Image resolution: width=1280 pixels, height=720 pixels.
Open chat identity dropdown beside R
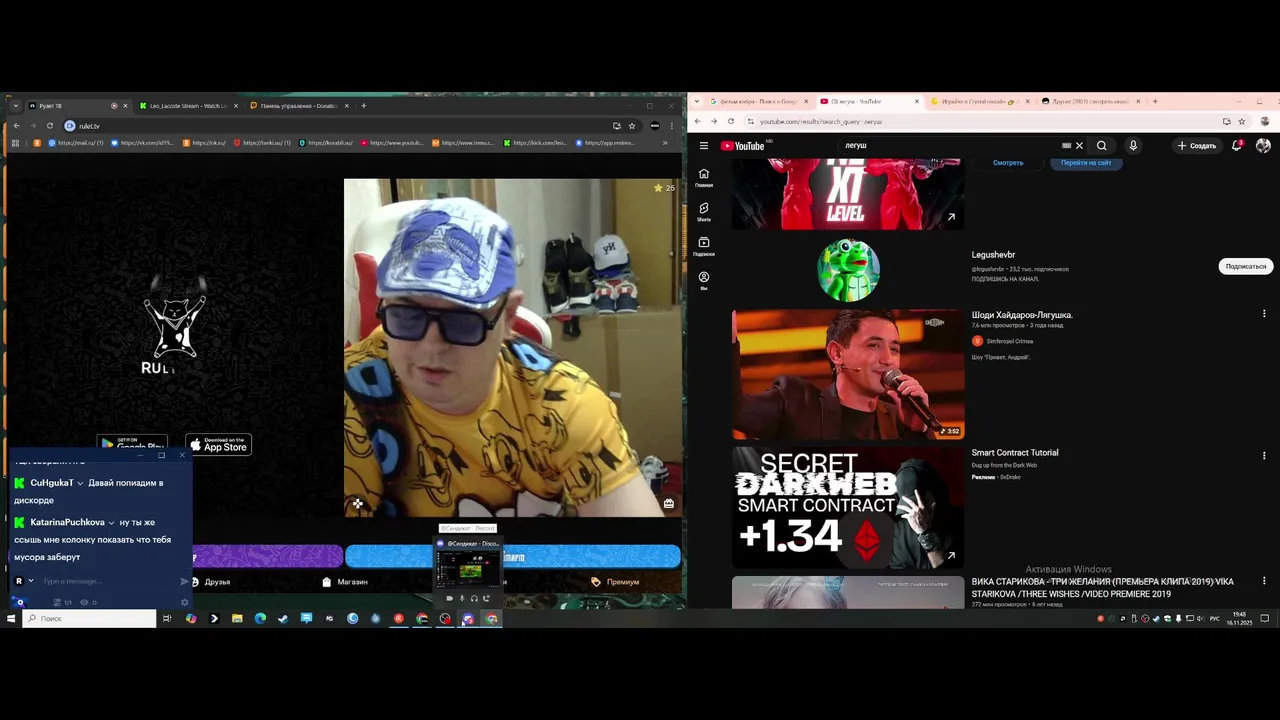[x=31, y=581]
